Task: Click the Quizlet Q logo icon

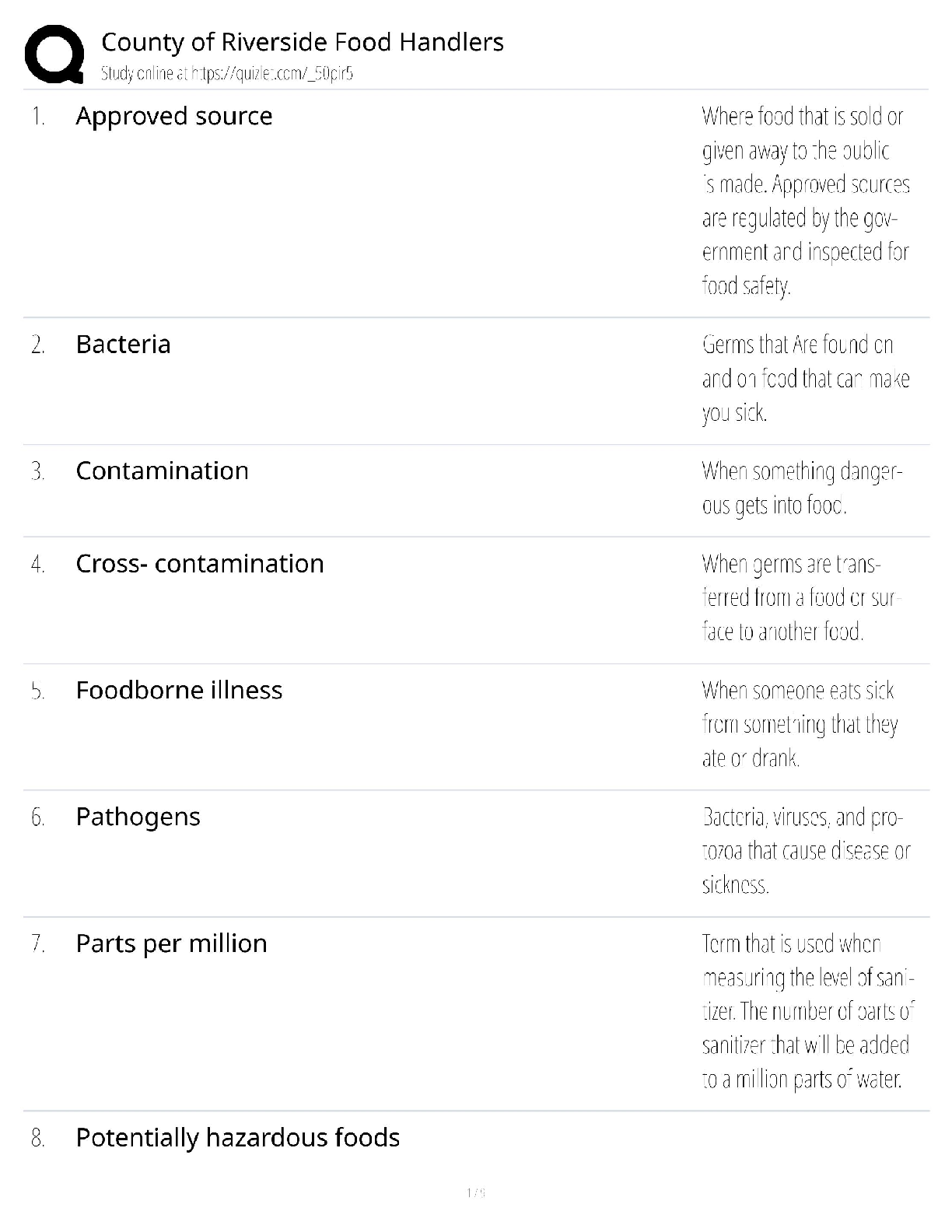Action: (54, 54)
